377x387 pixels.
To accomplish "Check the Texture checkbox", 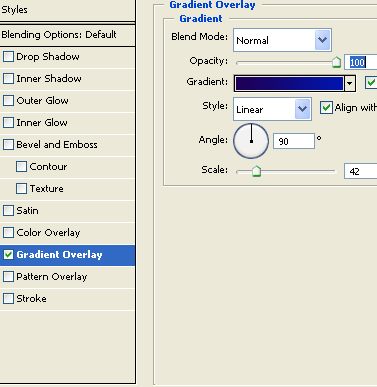I will tap(21, 189).
